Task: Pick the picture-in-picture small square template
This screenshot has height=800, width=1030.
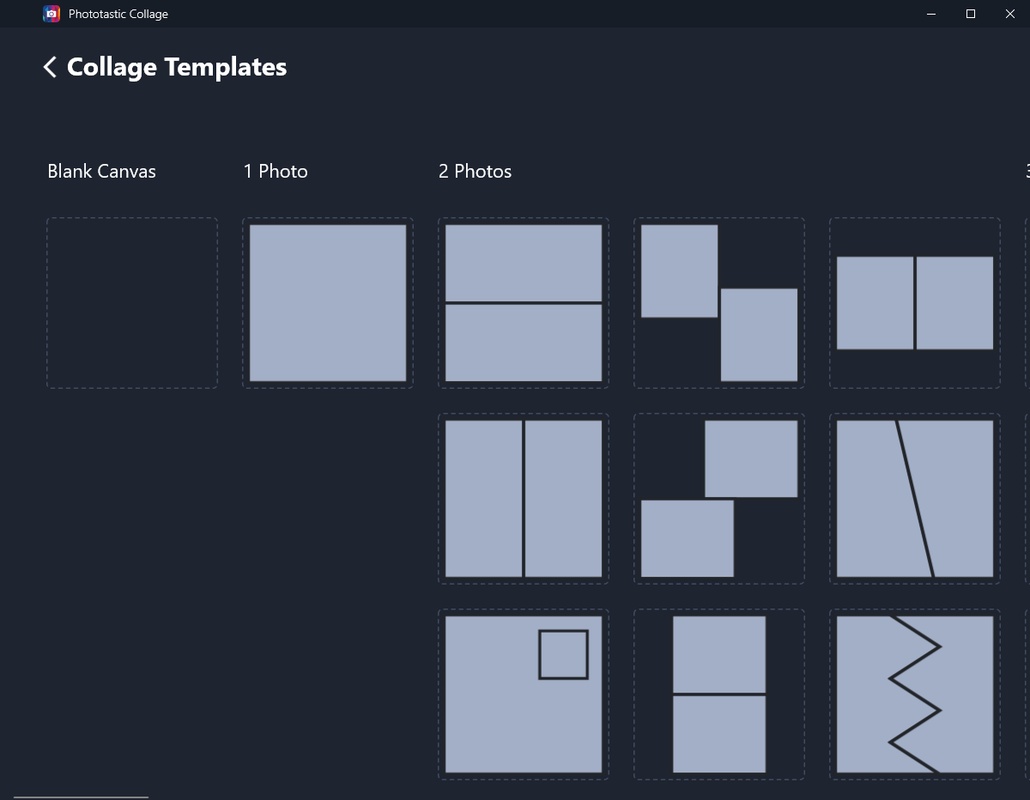Action: click(524, 694)
